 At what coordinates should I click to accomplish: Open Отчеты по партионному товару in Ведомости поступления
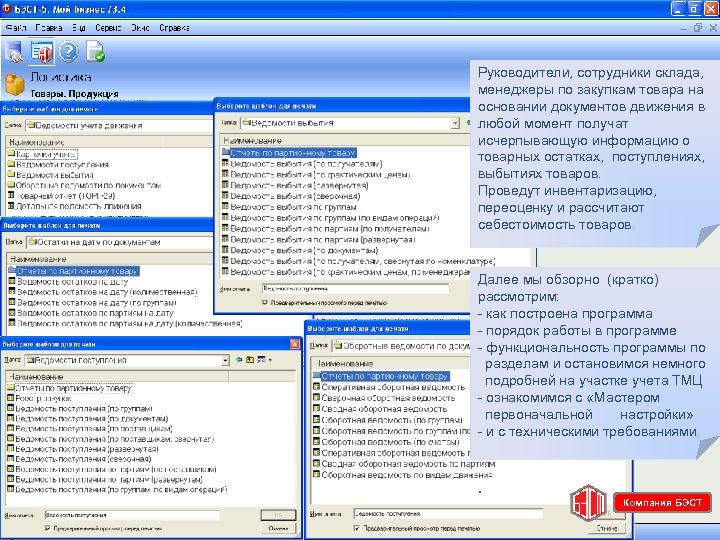click(70, 388)
